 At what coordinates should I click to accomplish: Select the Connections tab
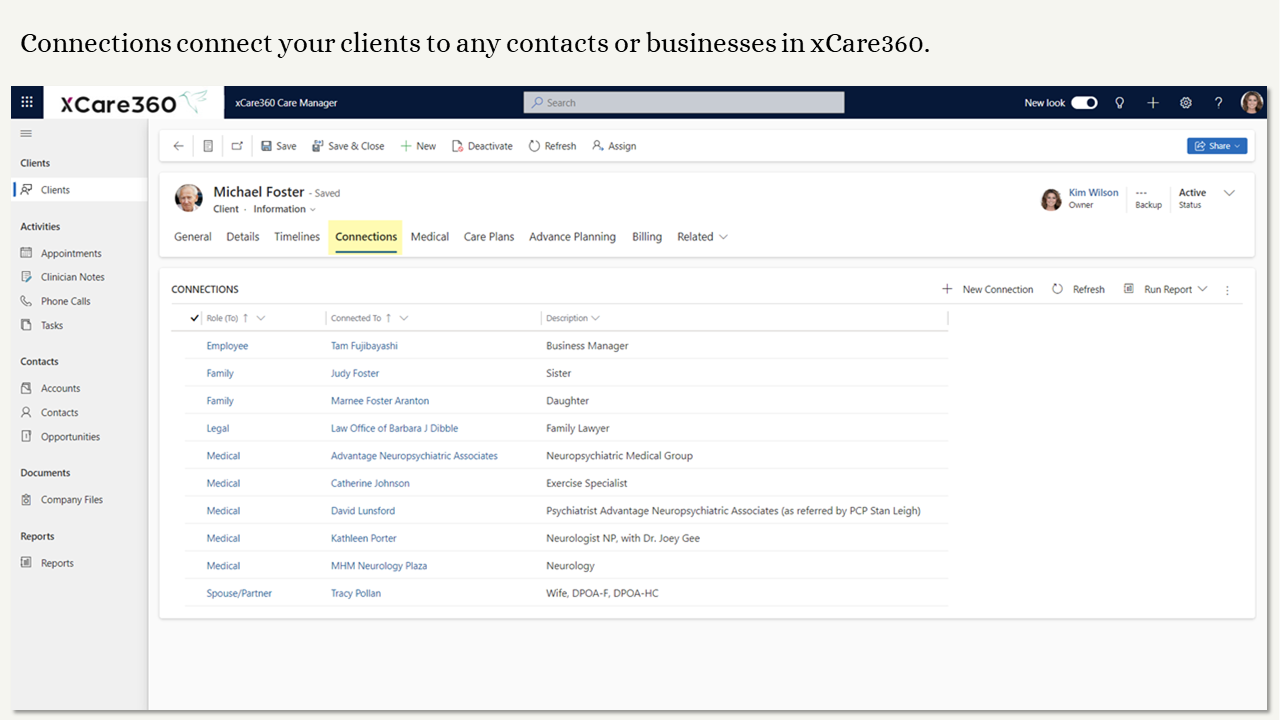coord(366,237)
